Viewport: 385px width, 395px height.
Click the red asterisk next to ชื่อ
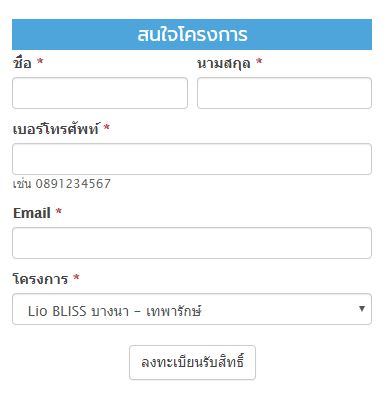(x=40, y=62)
